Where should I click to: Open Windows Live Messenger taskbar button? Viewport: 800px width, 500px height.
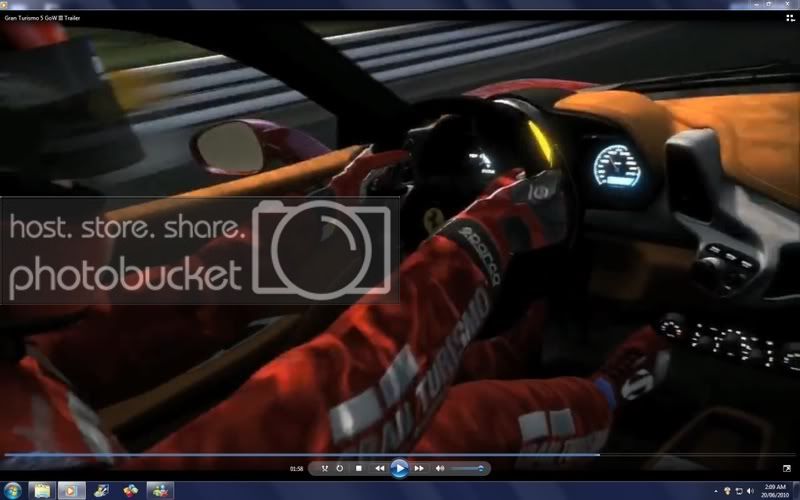coord(160,491)
